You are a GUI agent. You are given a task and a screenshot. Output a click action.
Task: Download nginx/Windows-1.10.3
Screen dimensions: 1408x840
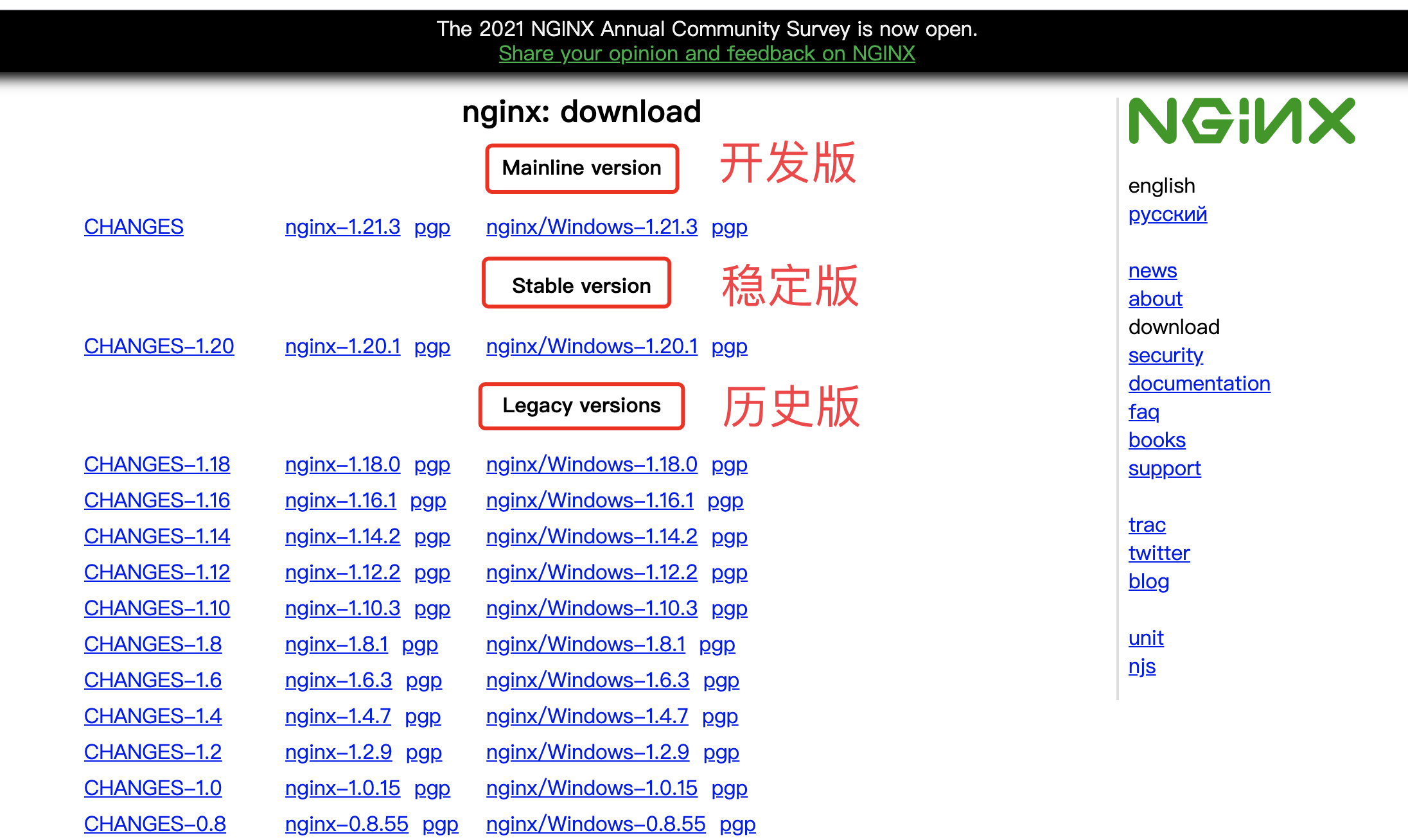tap(592, 608)
